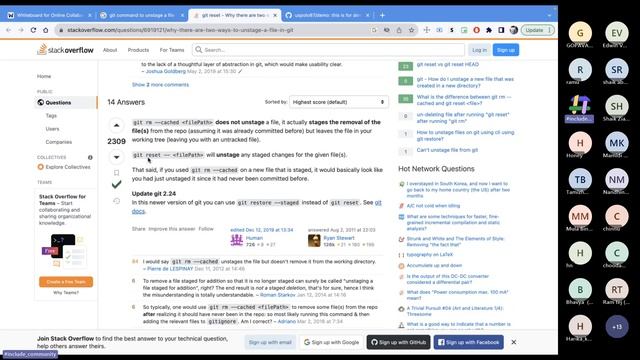This screenshot has height=360, width=640.
Task: Open the Why Teams? link
Action: pos(66,293)
